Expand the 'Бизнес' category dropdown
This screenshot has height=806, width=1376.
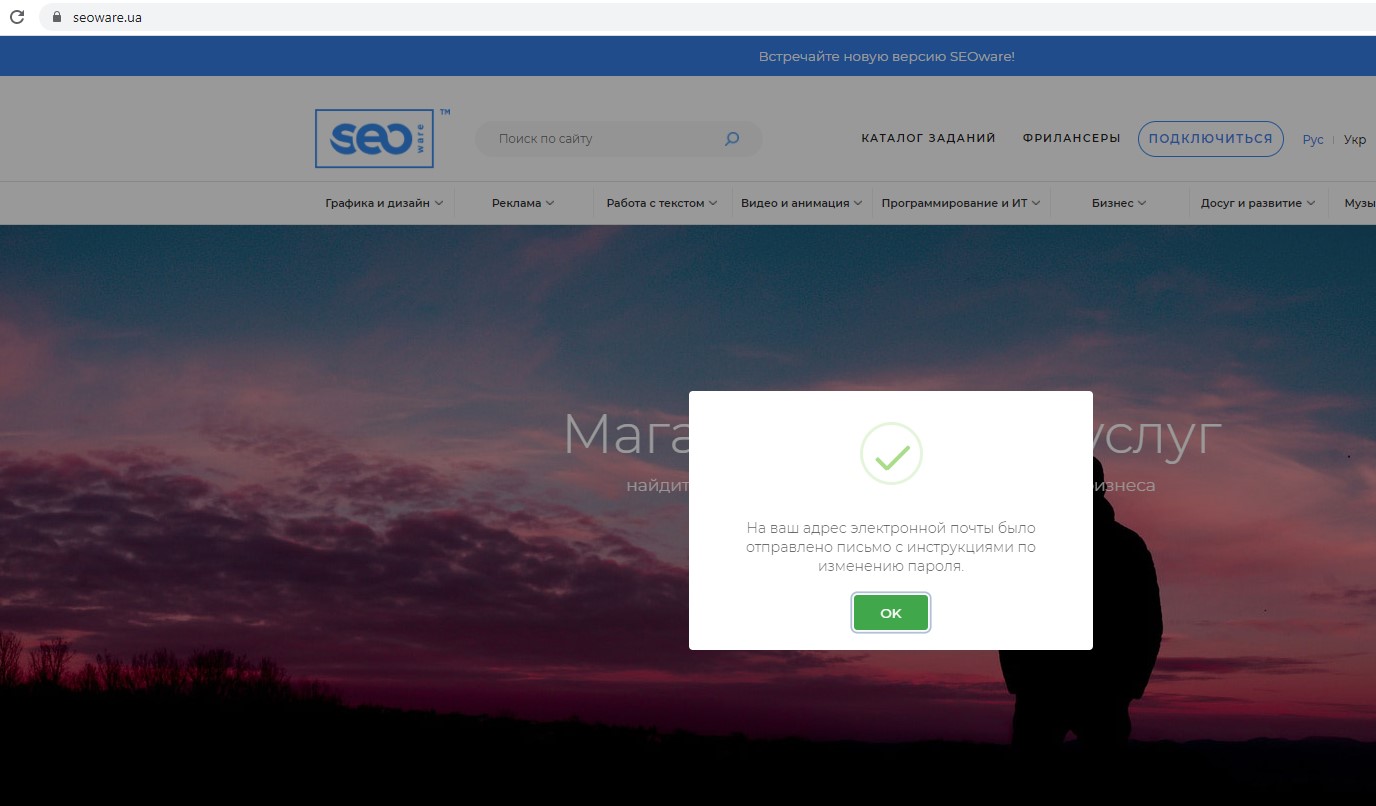point(1119,203)
